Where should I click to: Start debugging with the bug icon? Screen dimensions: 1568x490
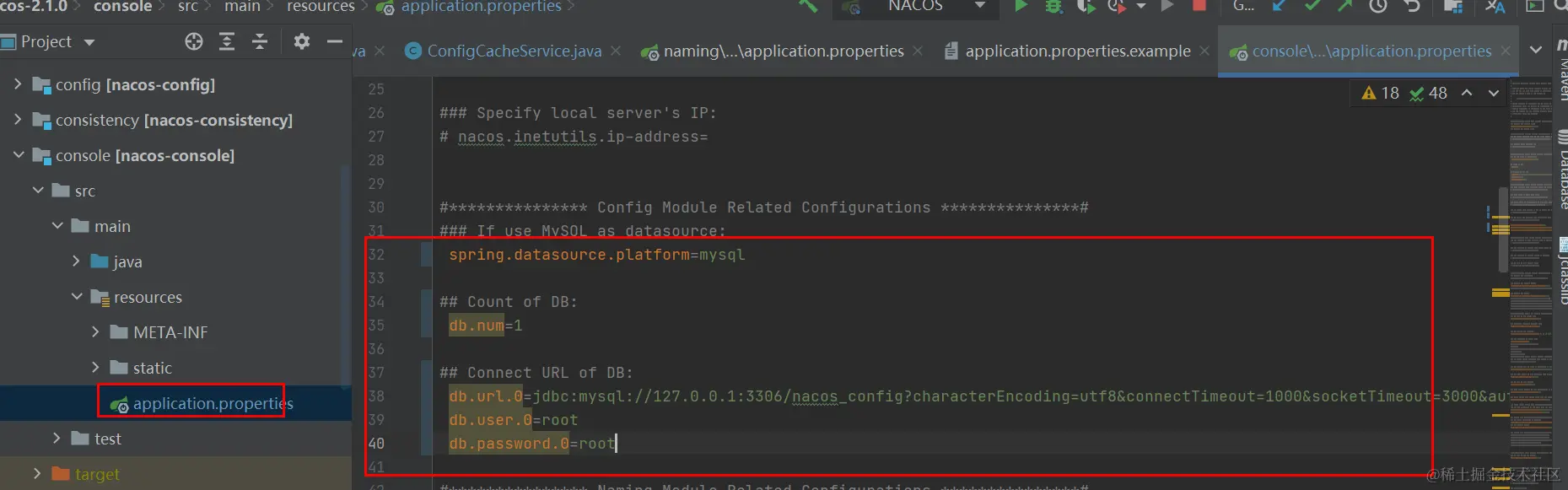tap(1053, 6)
